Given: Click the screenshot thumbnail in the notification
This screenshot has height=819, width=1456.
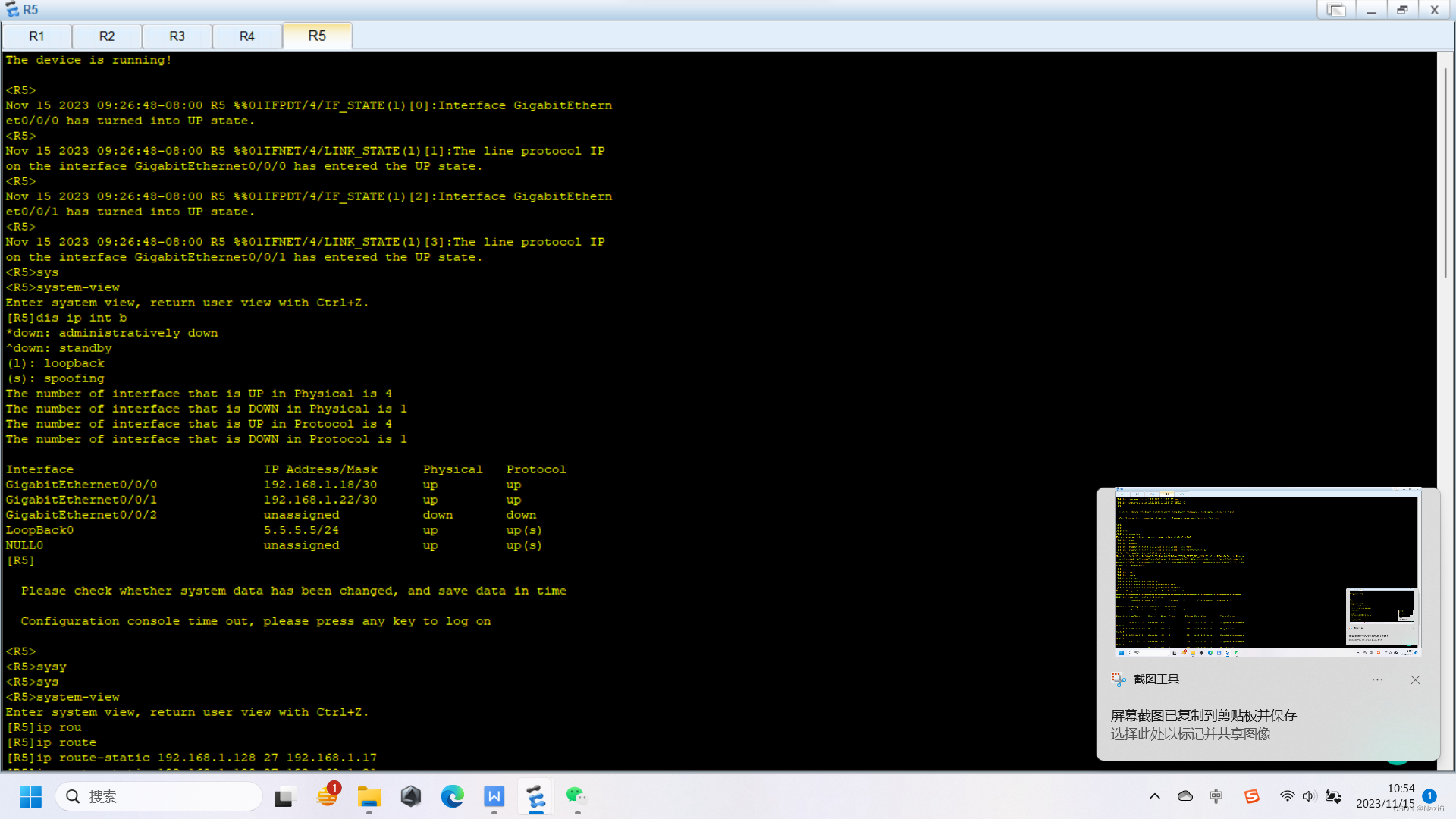Looking at the screenshot, I should (x=1267, y=574).
